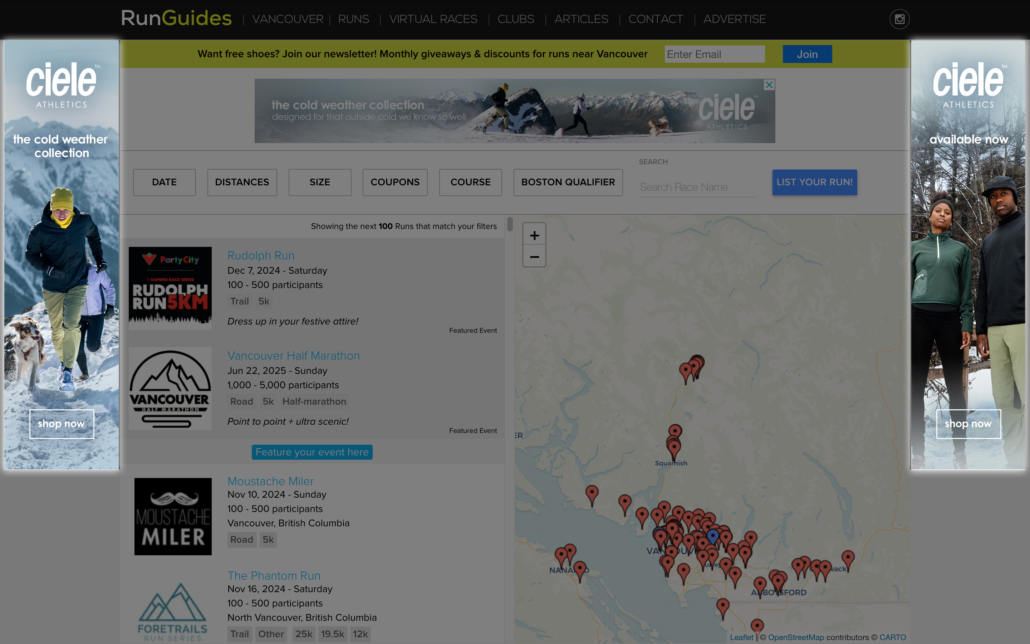1030x644 pixels.
Task: Click Feature your event here
Action: click(312, 452)
